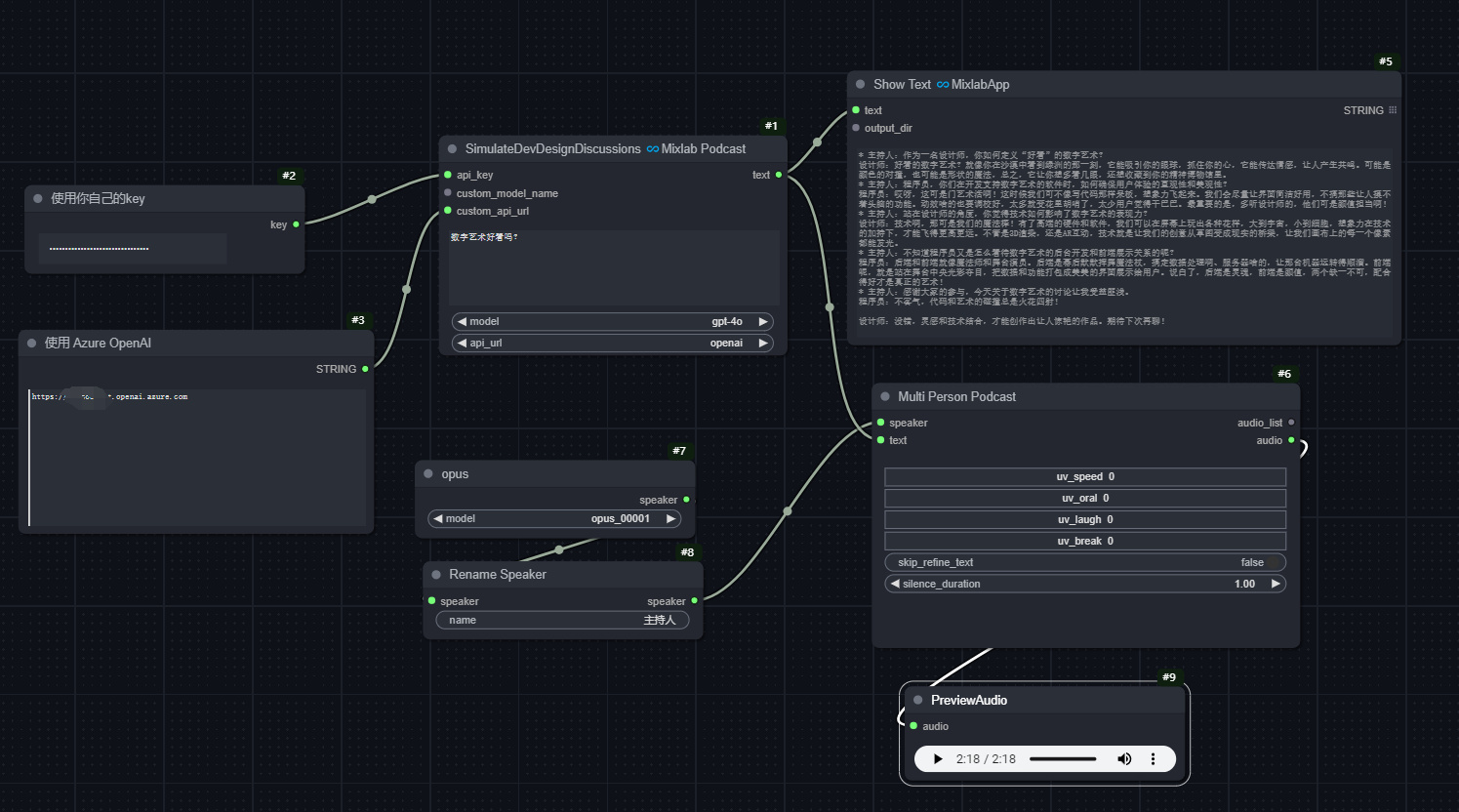The image size is (1459, 812).
Task: Click the uv_speed 0 widget
Action: coord(1084,476)
